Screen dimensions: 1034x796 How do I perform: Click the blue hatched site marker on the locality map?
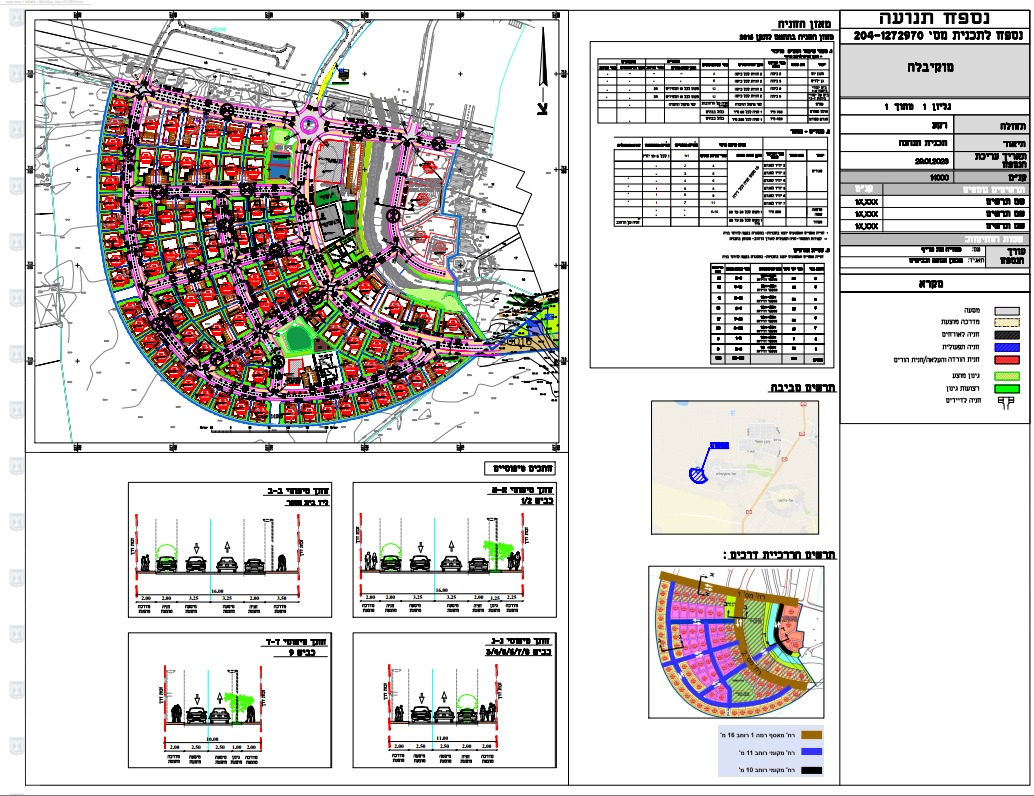coord(700,477)
